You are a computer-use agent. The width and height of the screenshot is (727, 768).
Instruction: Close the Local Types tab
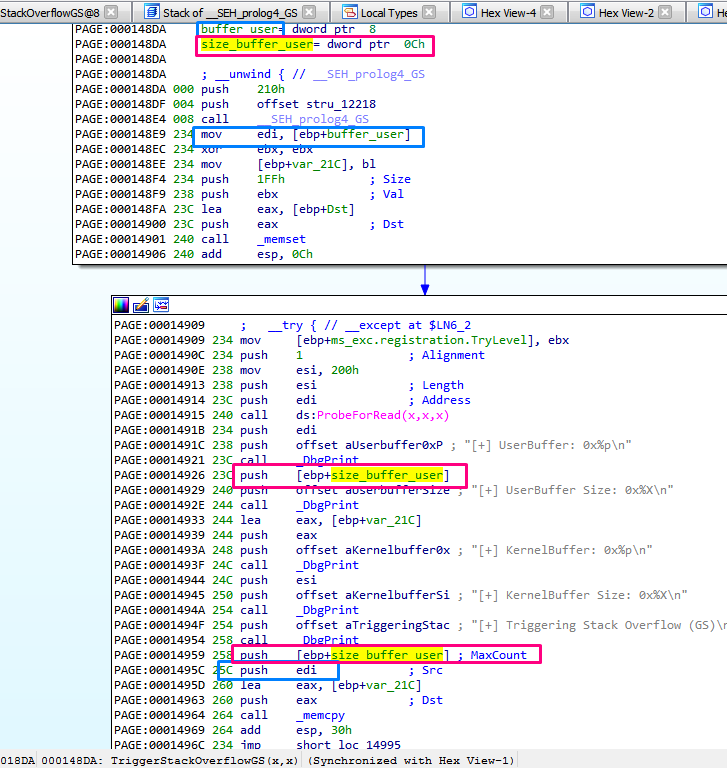pyautogui.click(x=429, y=12)
